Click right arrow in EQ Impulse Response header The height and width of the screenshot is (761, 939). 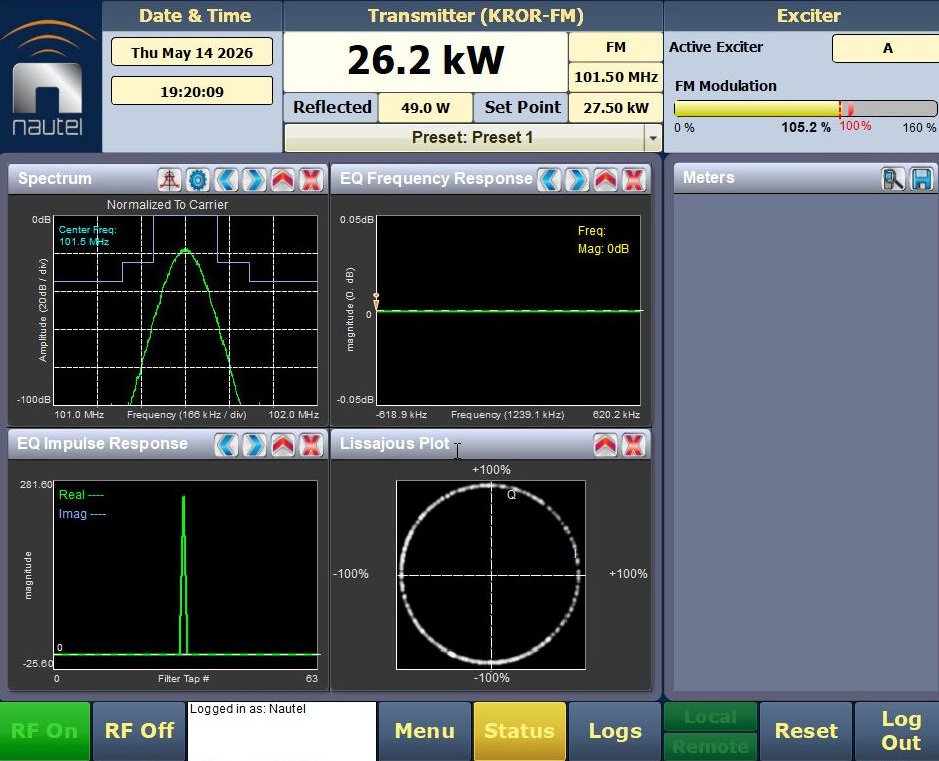tap(255, 445)
